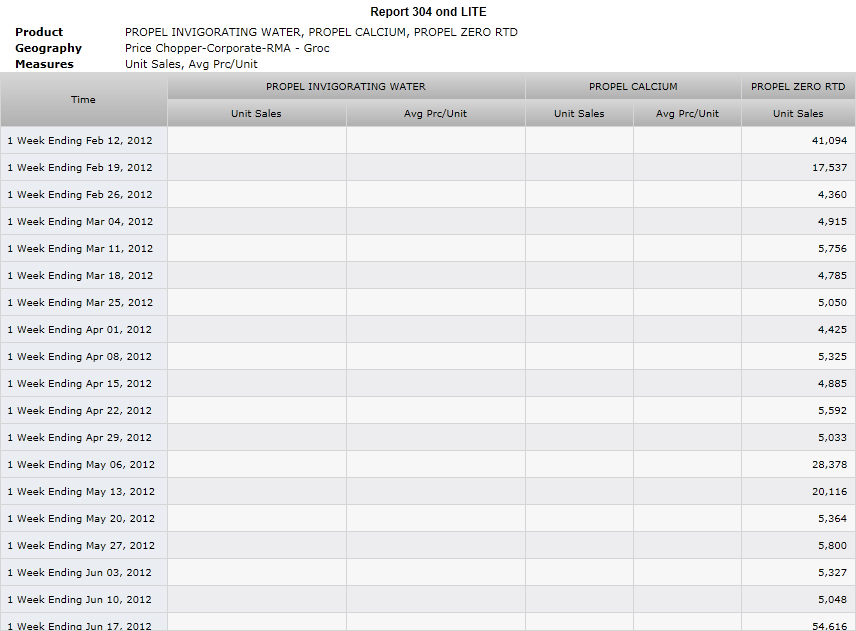Select Avg Prc/Unit header under PROPEL CALCIUM
This screenshot has width=856, height=631.
687,114
